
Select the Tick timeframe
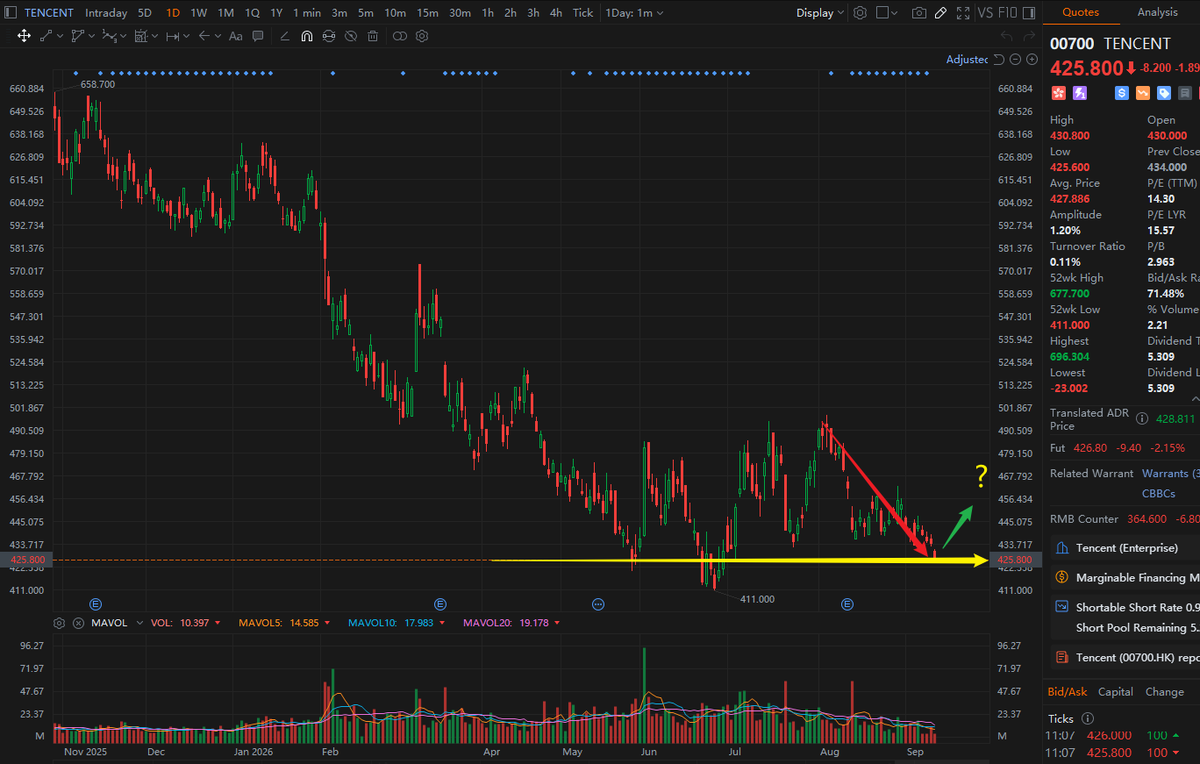tap(583, 13)
